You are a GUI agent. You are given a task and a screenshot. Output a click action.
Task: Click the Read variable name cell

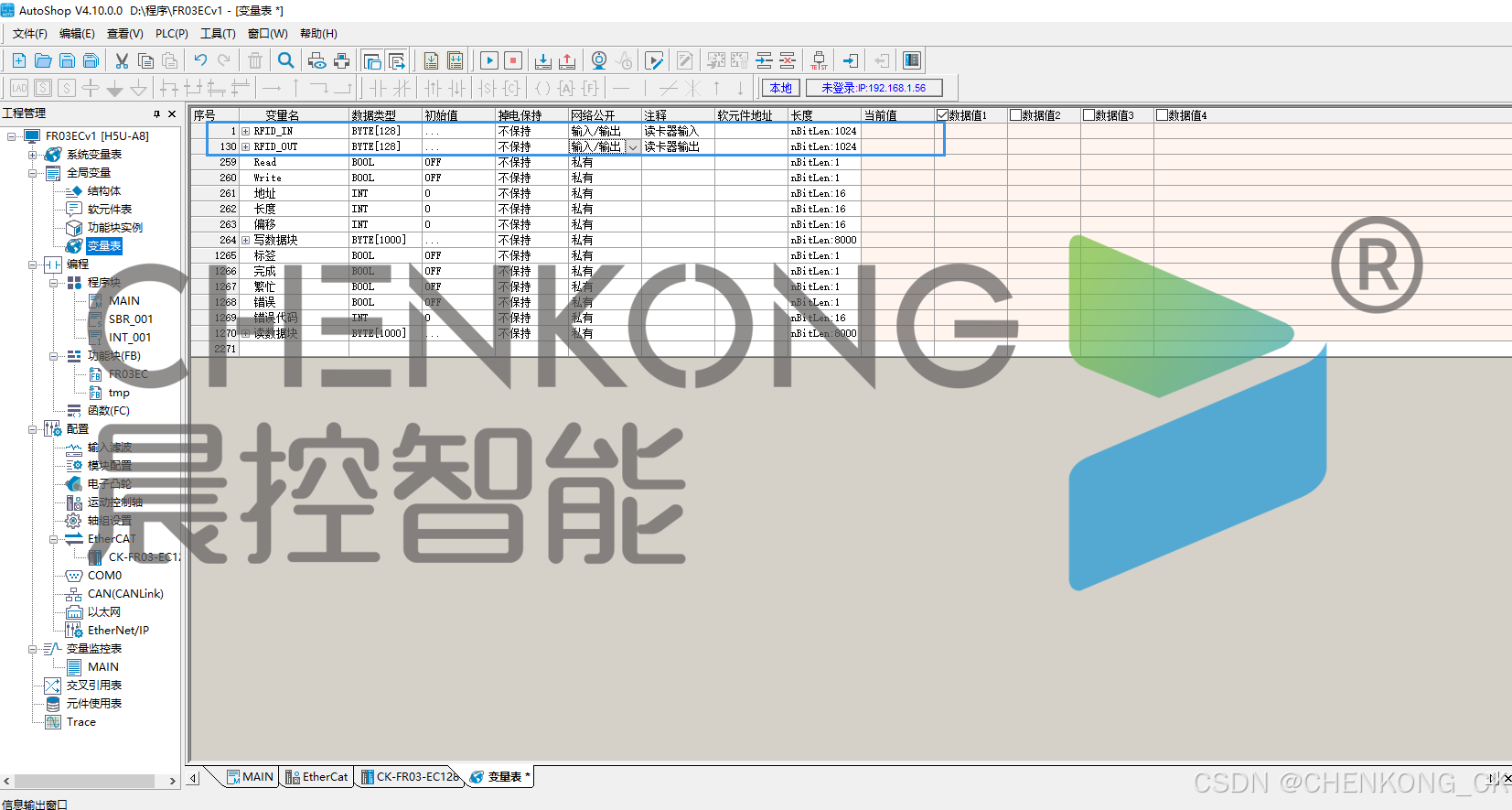293,163
